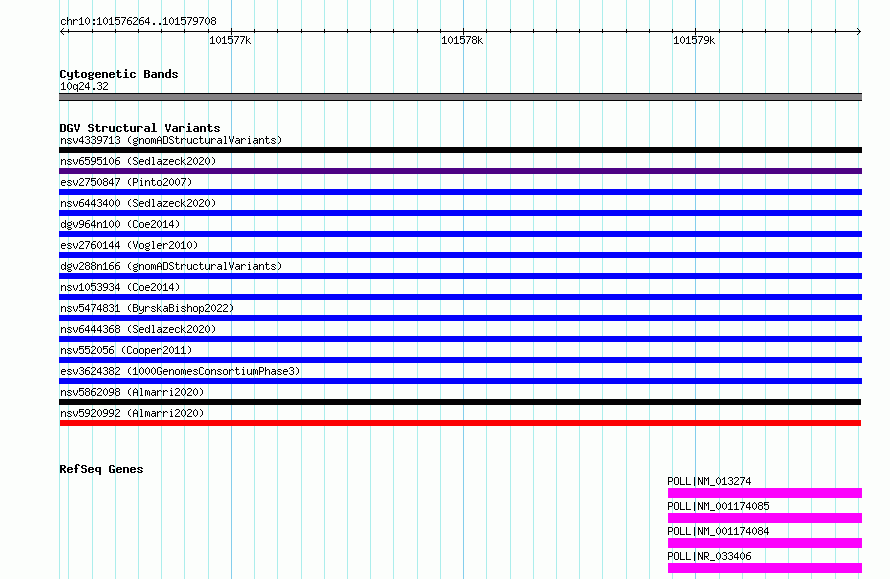Open the POLL|NR_033406 gene label
This screenshot has height=579, width=890.
coord(709,556)
